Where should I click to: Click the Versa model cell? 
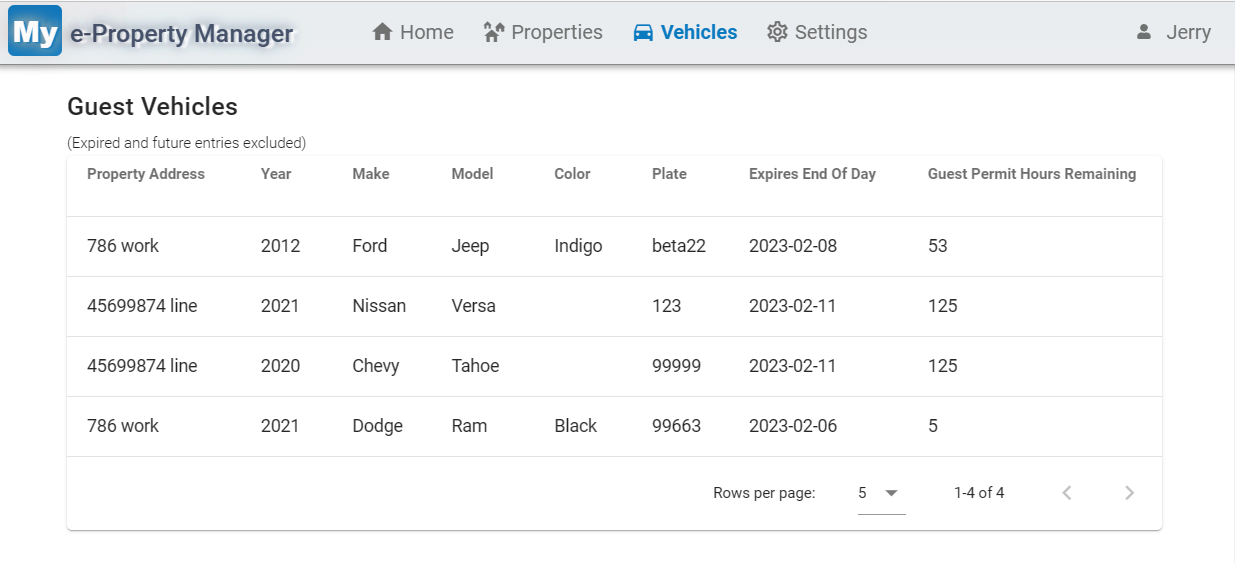[x=473, y=306]
